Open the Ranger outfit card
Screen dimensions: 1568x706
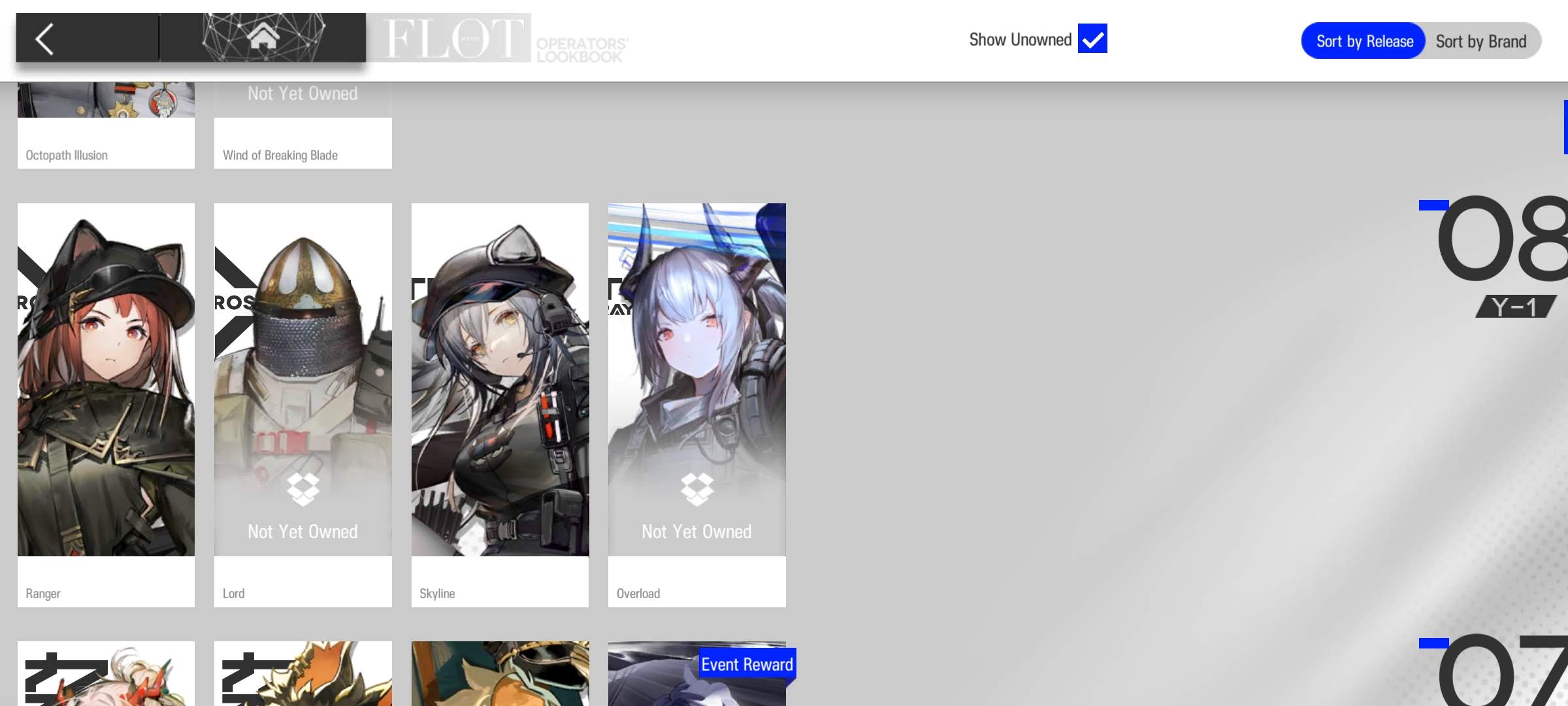click(x=106, y=405)
